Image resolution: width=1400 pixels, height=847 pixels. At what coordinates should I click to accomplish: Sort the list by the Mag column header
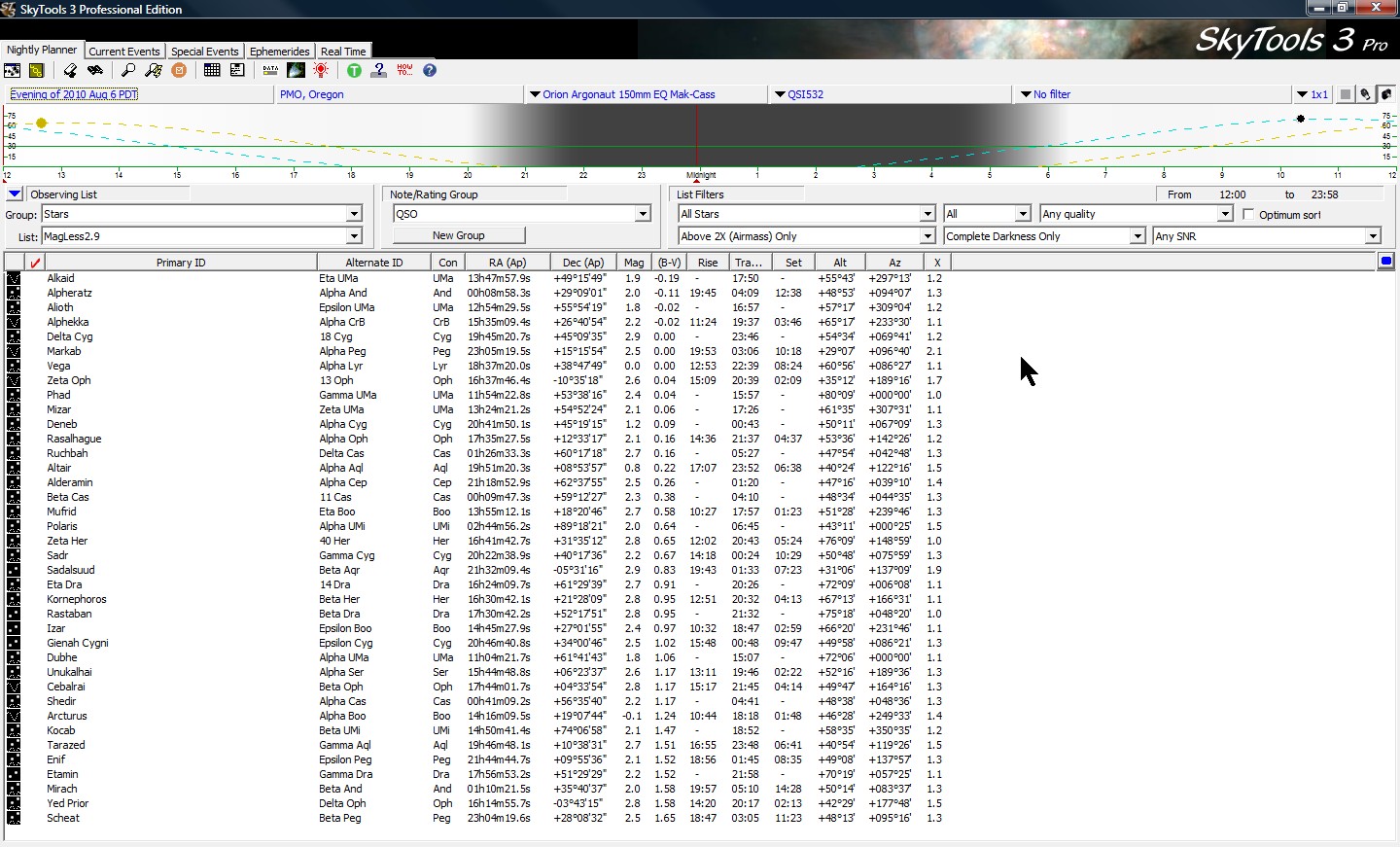pos(634,263)
